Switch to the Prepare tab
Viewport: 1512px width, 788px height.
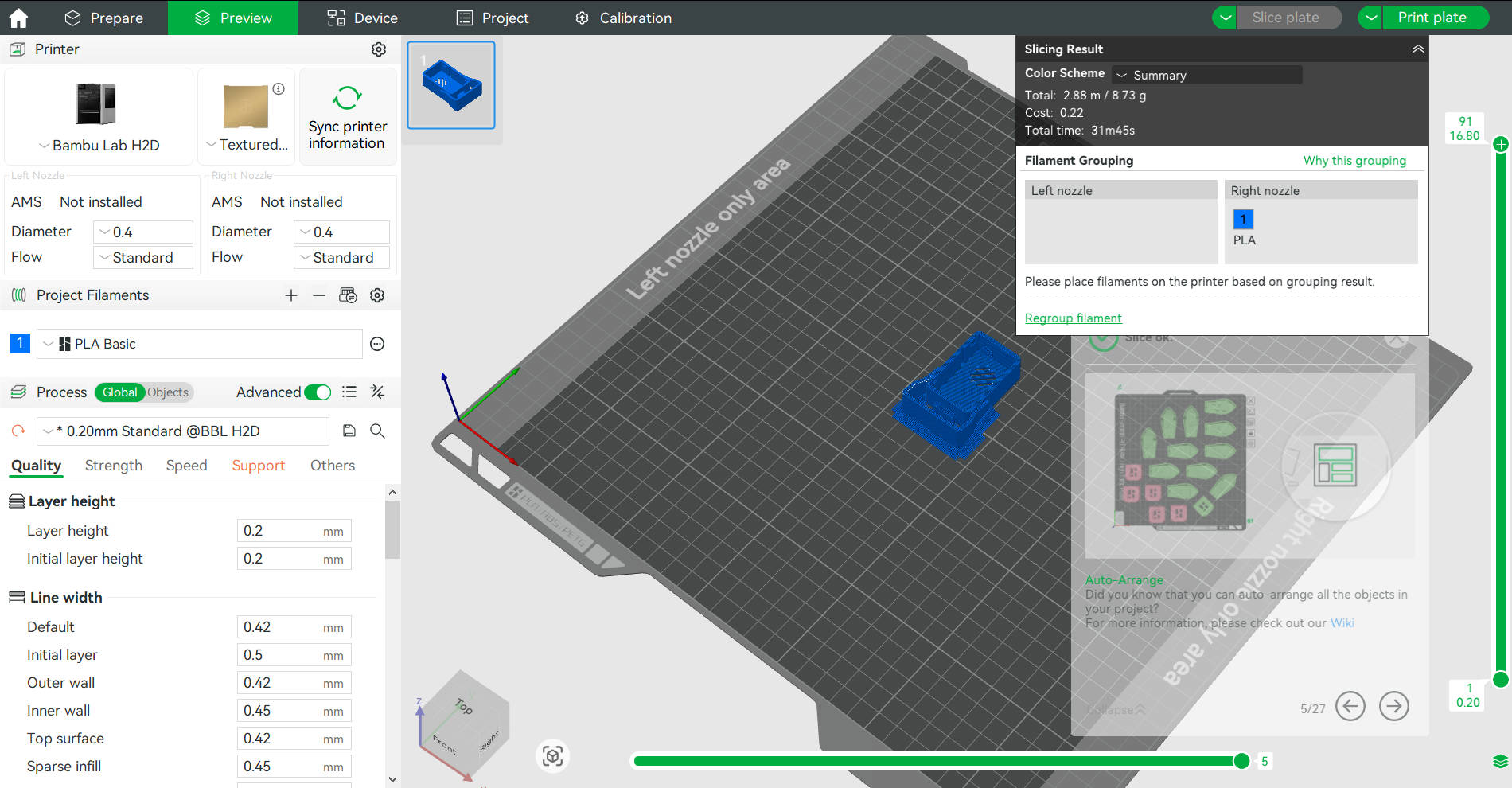pos(103,18)
